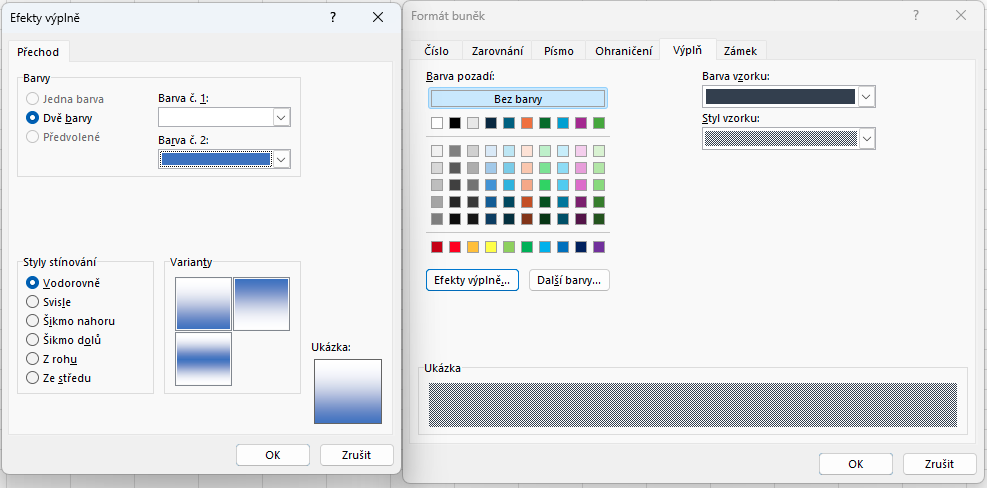Viewport: 987px width, 488px height.
Task: Choose the purple swatch in standard colors row
Action: [x=599, y=247]
